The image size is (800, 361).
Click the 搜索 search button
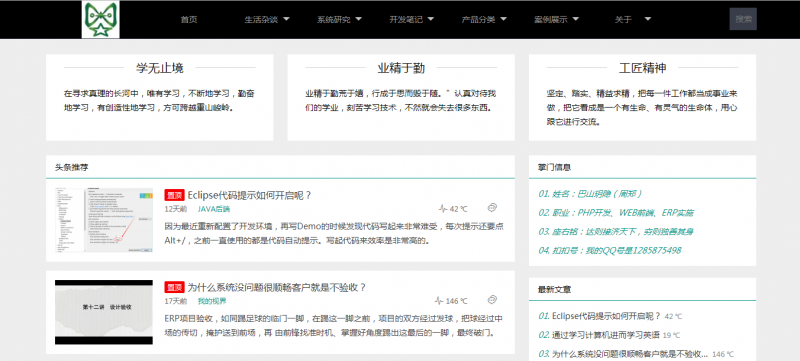pyautogui.click(x=743, y=19)
